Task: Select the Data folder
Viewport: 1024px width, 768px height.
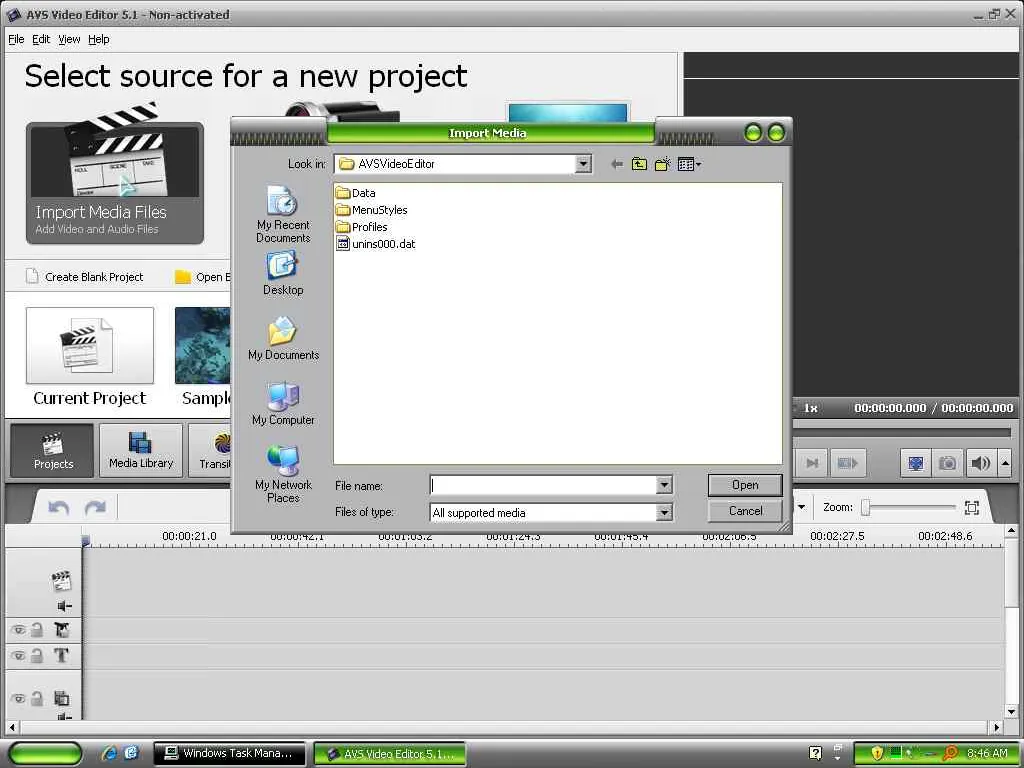Action: coord(355,193)
